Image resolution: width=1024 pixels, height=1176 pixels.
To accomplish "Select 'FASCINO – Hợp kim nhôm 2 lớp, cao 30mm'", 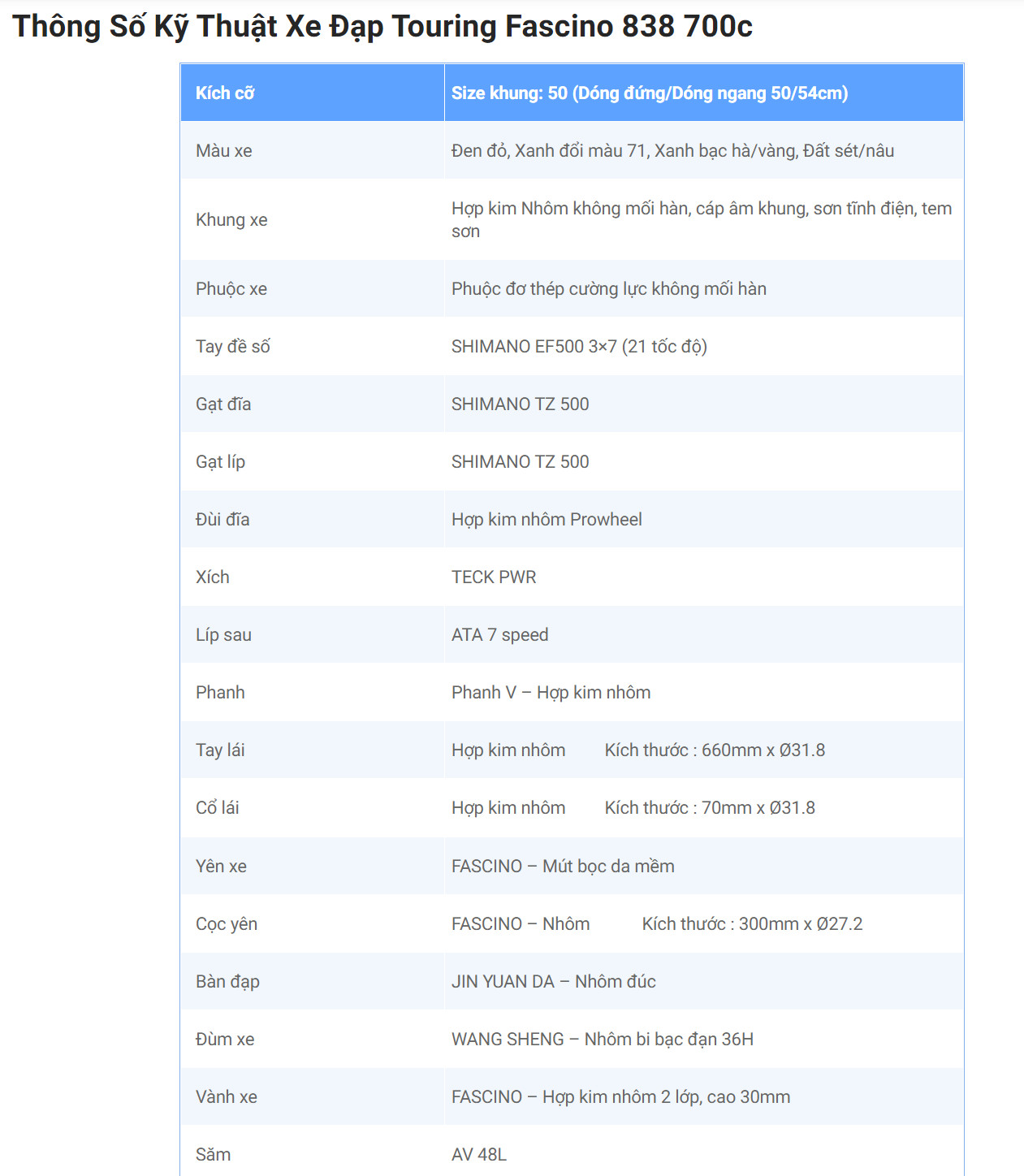I will [x=620, y=1096].
